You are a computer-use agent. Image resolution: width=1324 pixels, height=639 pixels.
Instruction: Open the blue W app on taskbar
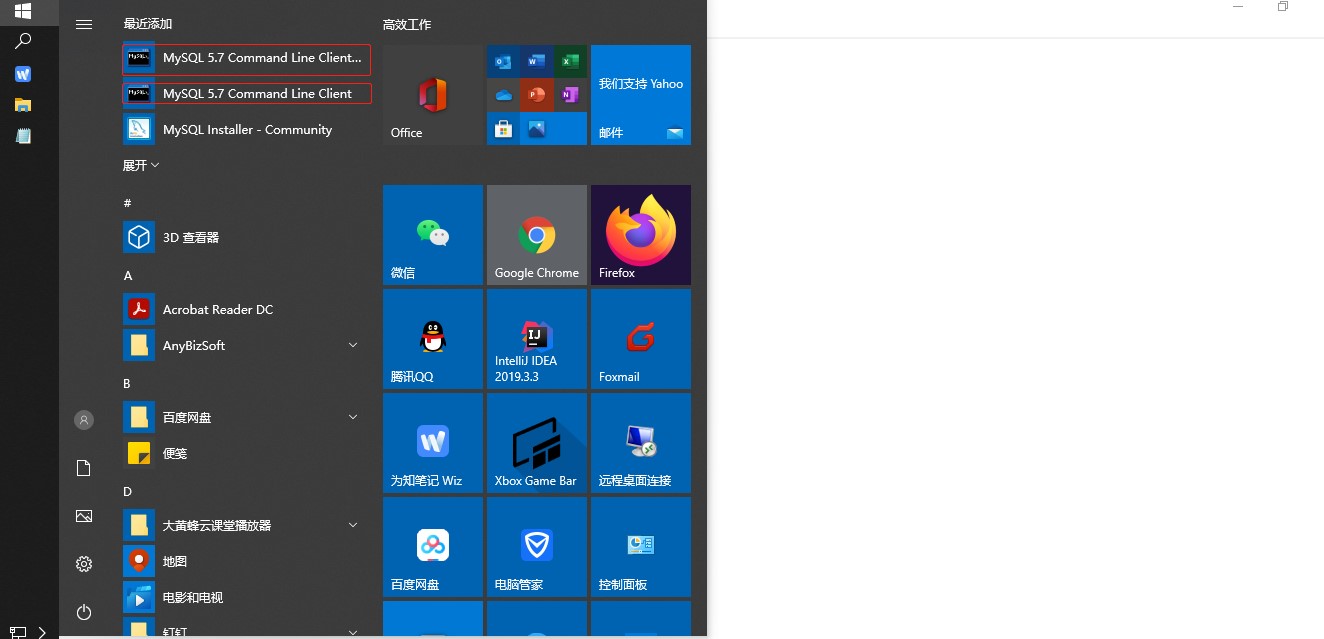[x=22, y=74]
